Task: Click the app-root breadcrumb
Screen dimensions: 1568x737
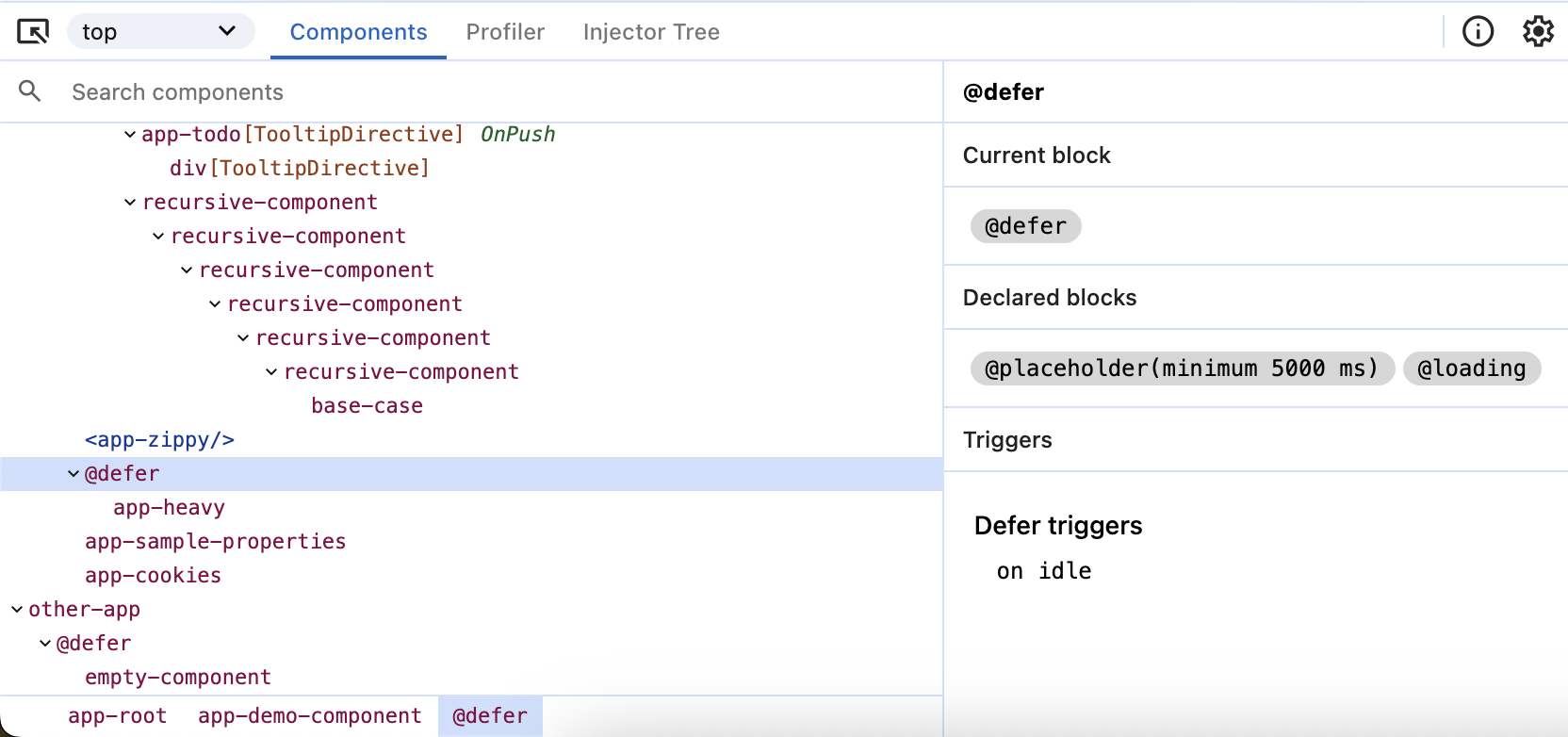Action: (117, 716)
